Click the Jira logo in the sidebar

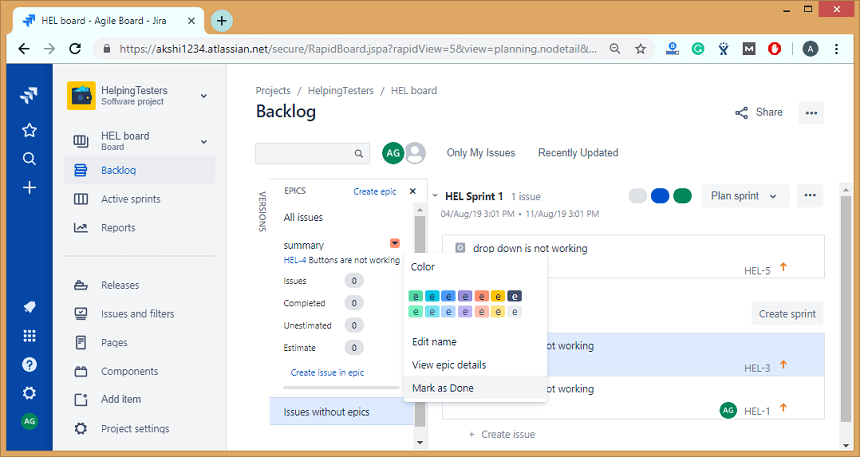[x=29, y=96]
